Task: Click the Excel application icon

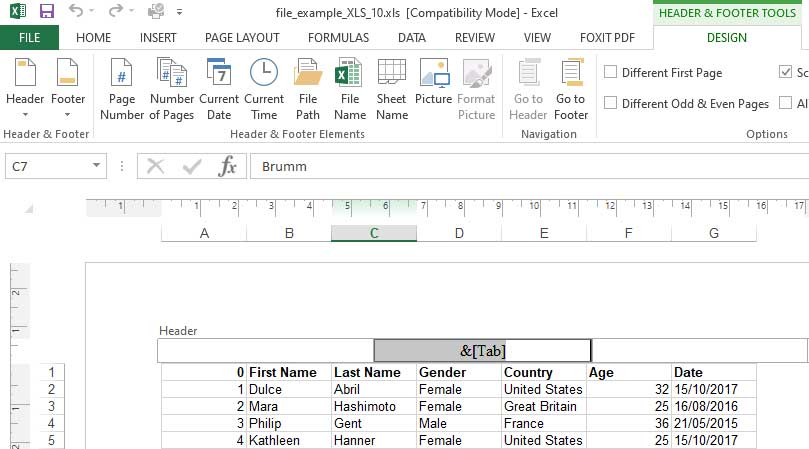Action: tap(18, 11)
